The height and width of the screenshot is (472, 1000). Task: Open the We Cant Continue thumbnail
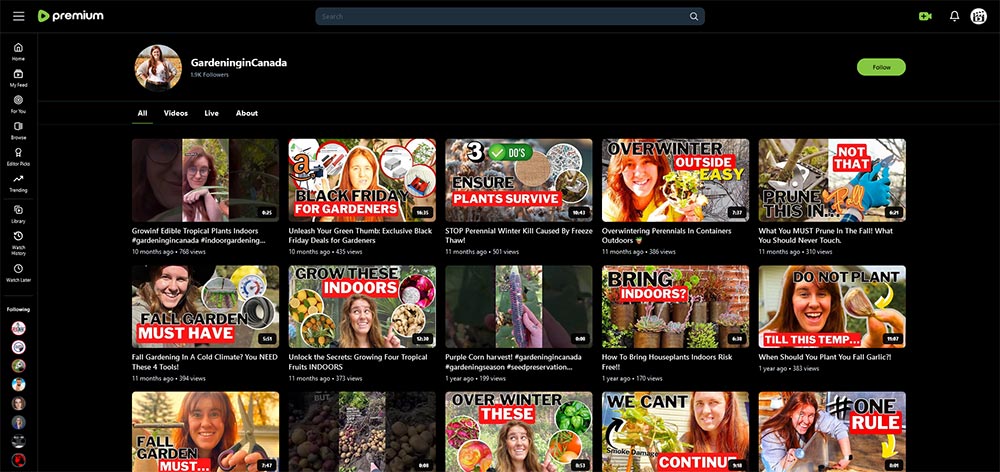[x=675, y=432]
